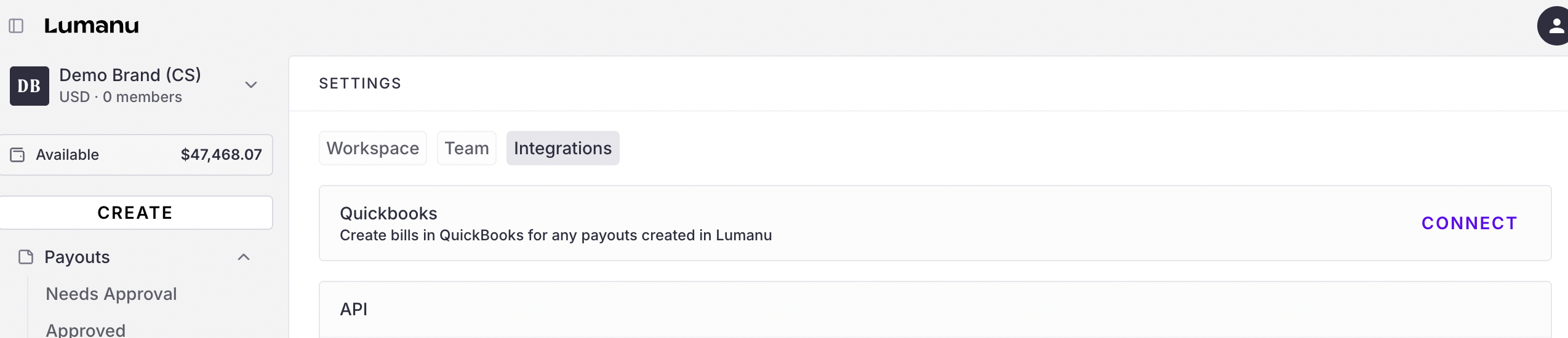Click the DB workspace avatar
This screenshot has height=338, width=1568.
[x=29, y=86]
